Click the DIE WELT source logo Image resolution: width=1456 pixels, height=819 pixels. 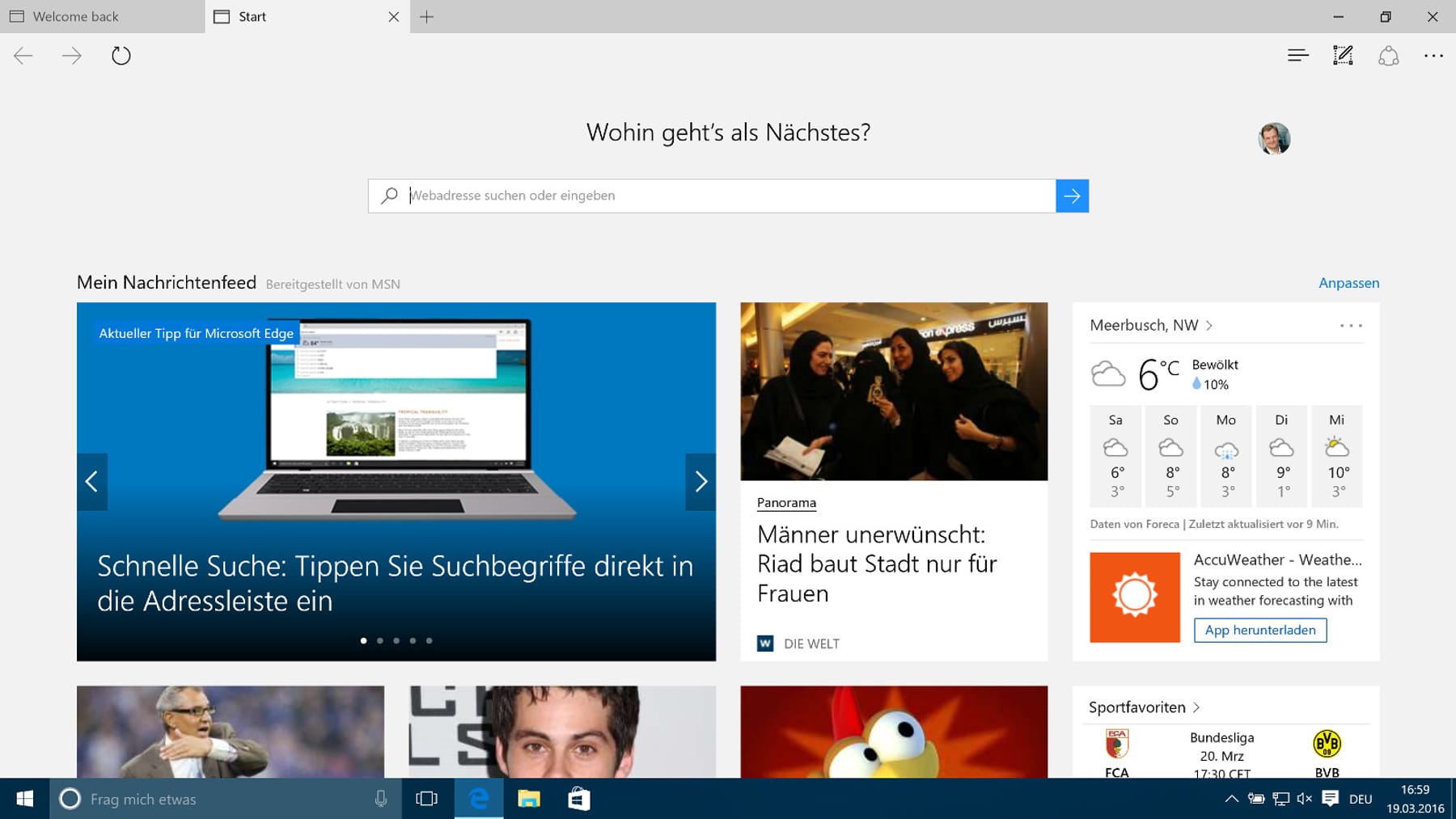765,644
